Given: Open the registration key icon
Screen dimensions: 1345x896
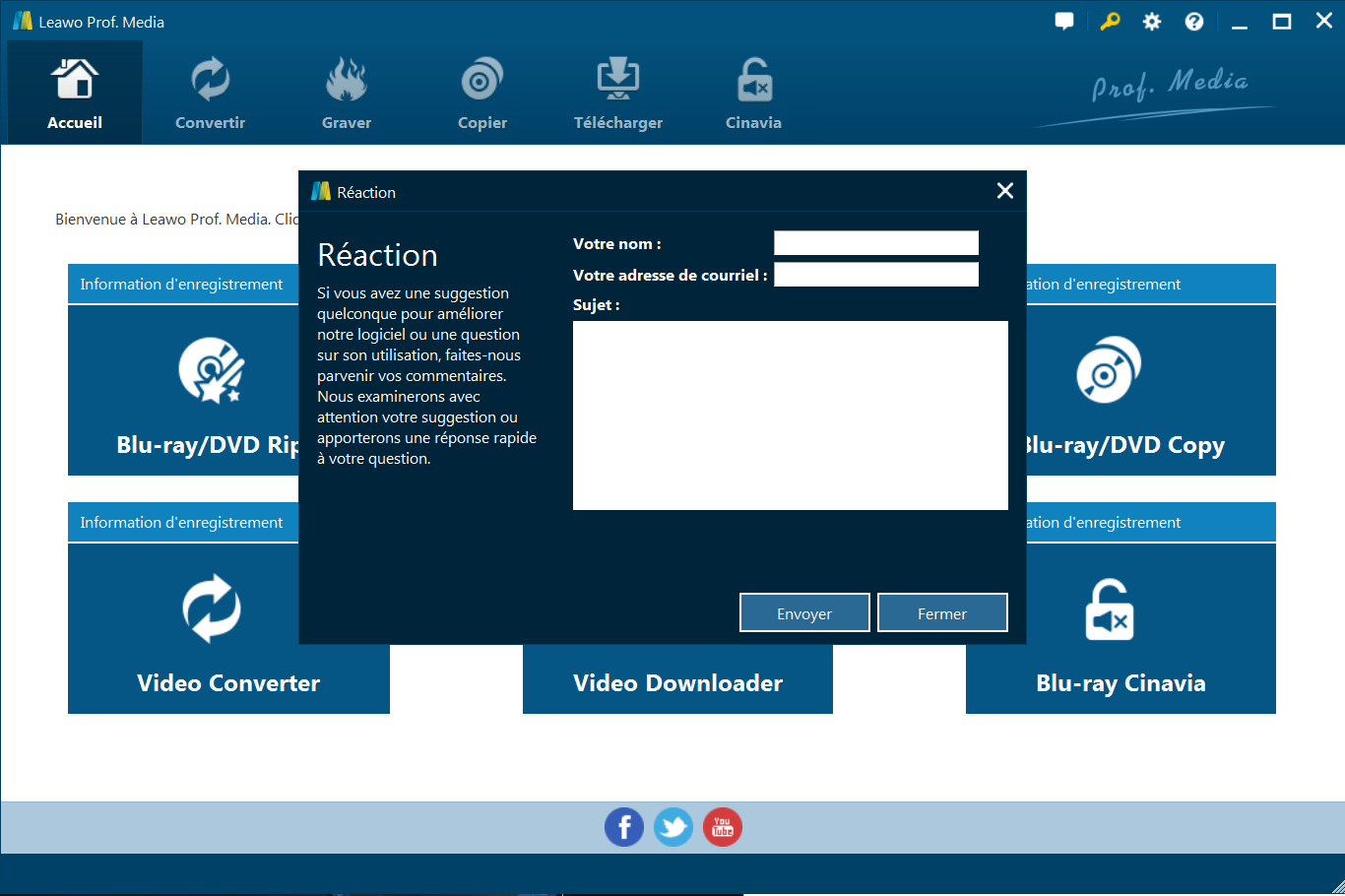Looking at the screenshot, I should click(x=1110, y=22).
